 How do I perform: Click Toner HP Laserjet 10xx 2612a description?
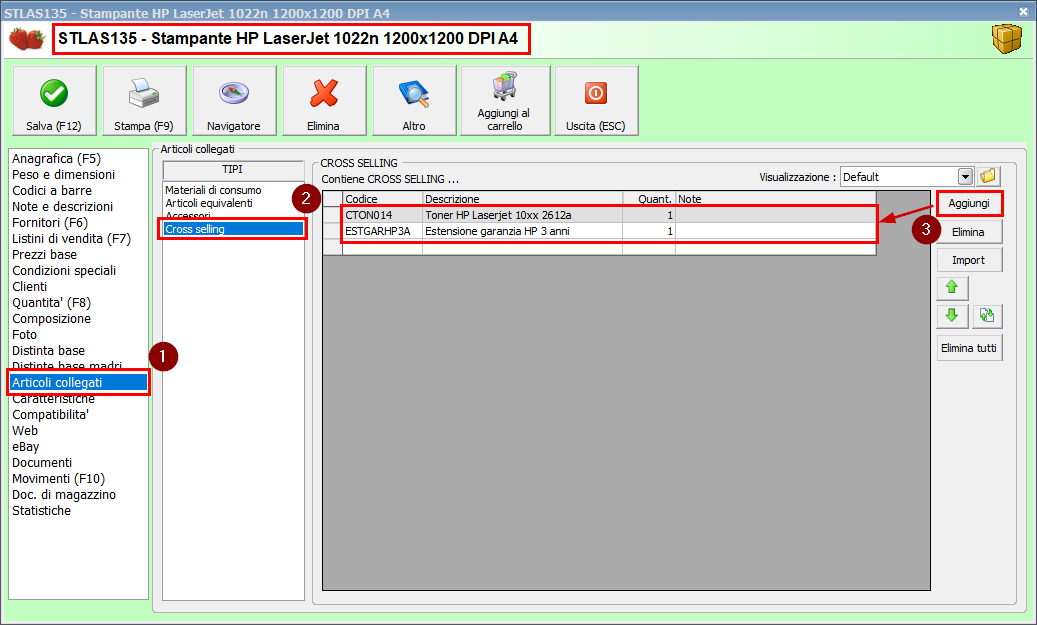(x=522, y=215)
